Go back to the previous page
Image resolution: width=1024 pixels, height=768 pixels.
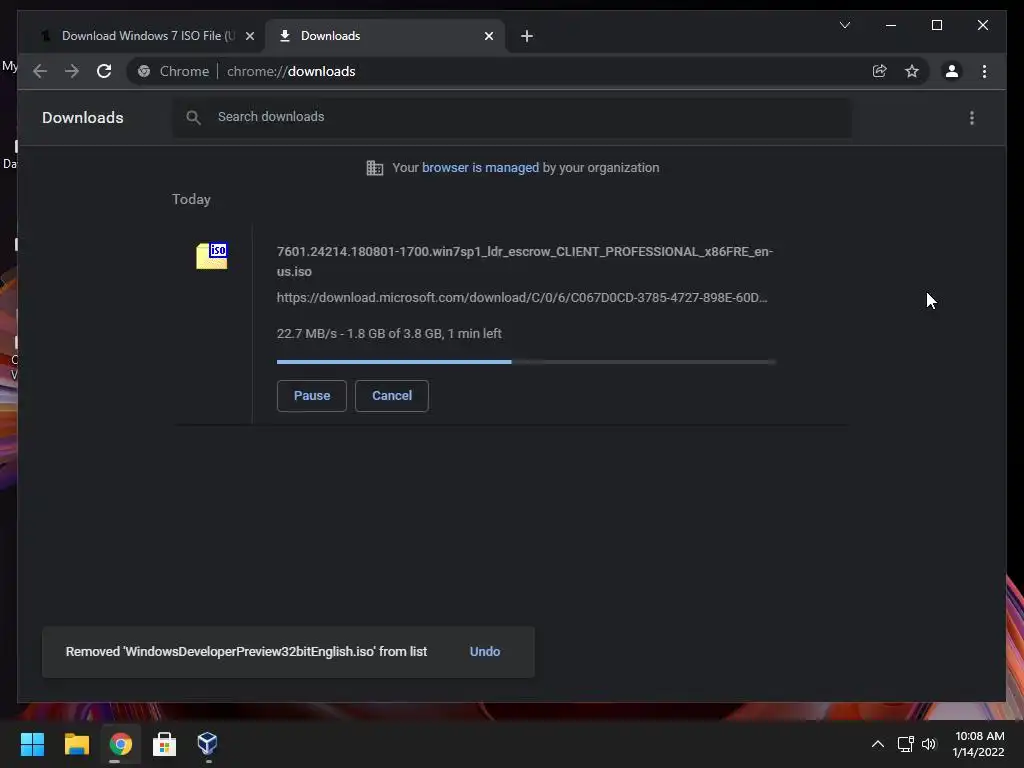tap(40, 71)
